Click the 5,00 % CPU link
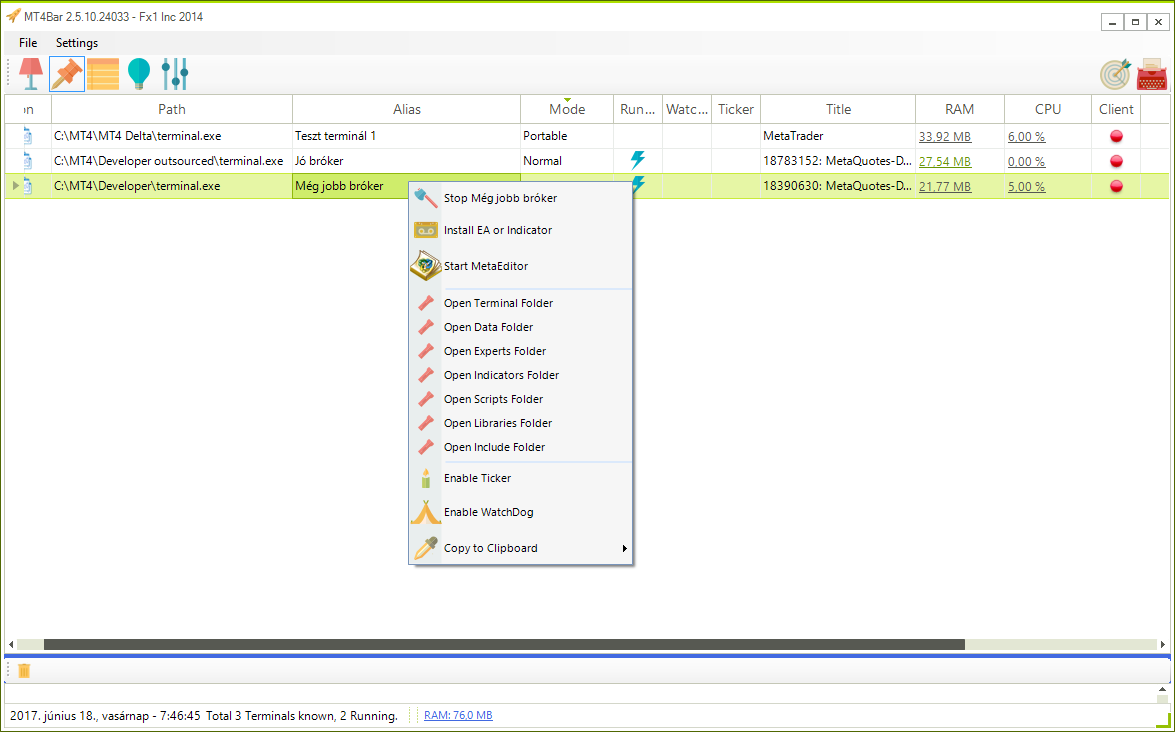 [x=1027, y=187]
